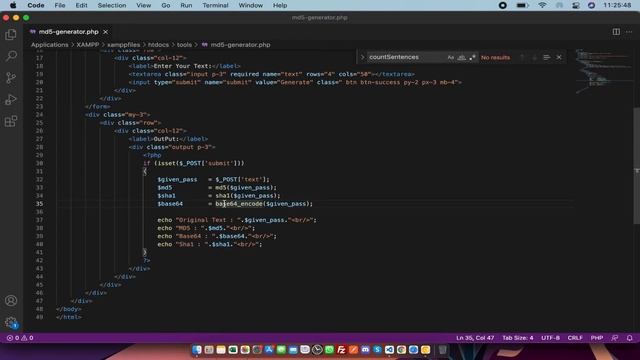Open FileZilla from the Dock
The width and height of the screenshot is (640, 360).
[x=341, y=350]
